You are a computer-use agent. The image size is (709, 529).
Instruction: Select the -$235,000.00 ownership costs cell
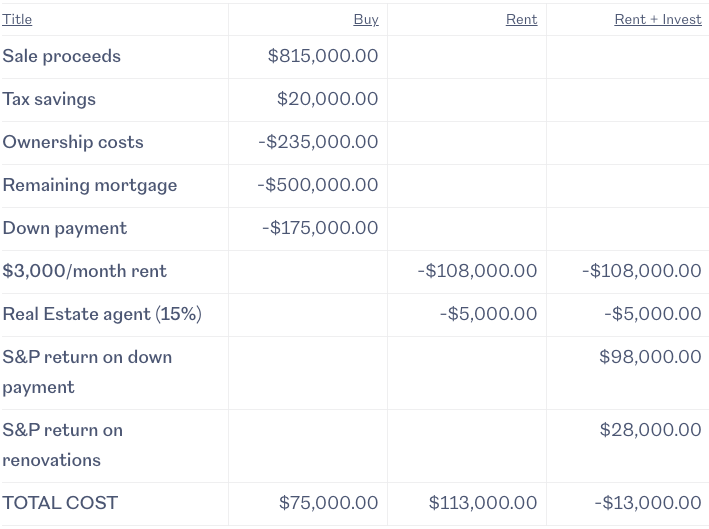pos(318,142)
